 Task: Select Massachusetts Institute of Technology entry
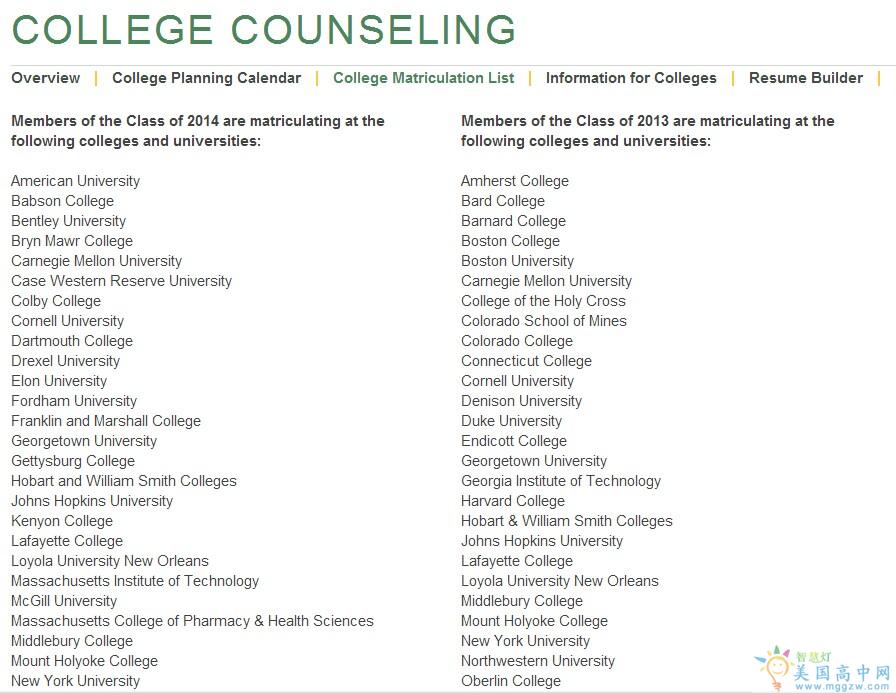[135, 581]
